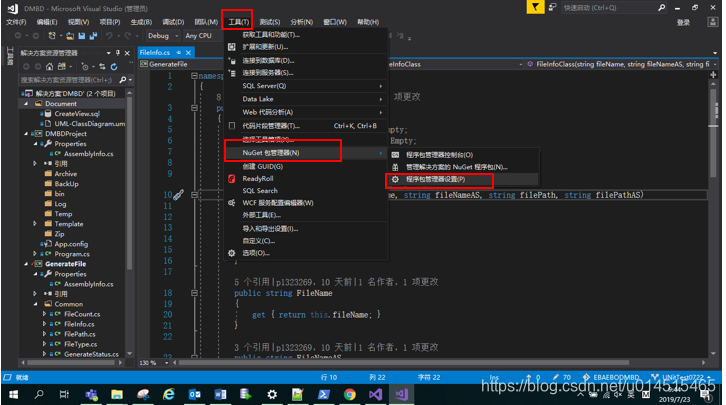Select GenerateStatus.cs file
726x405 pixels.
(91, 354)
